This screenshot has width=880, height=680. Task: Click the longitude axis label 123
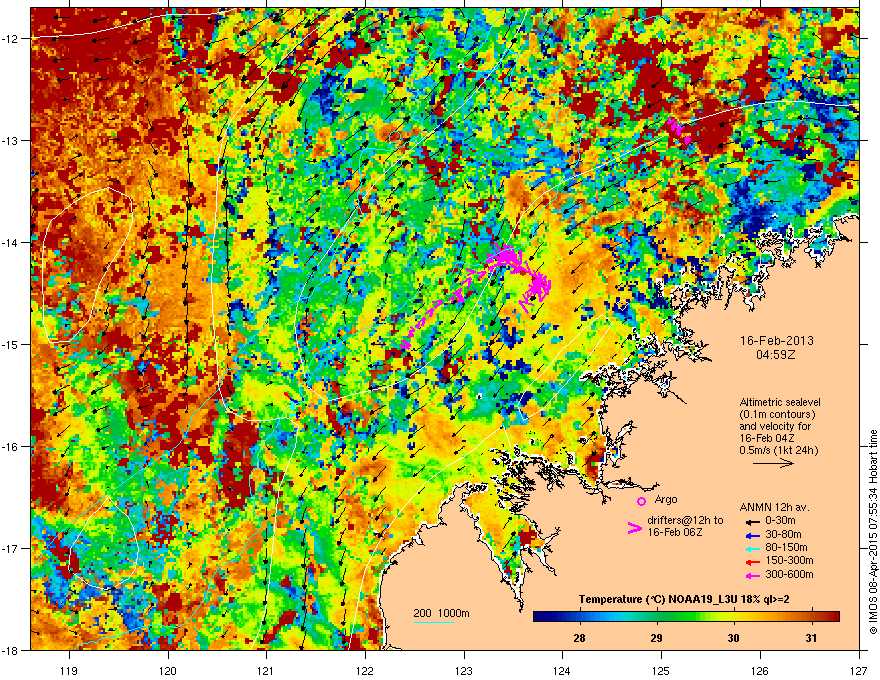point(464,670)
